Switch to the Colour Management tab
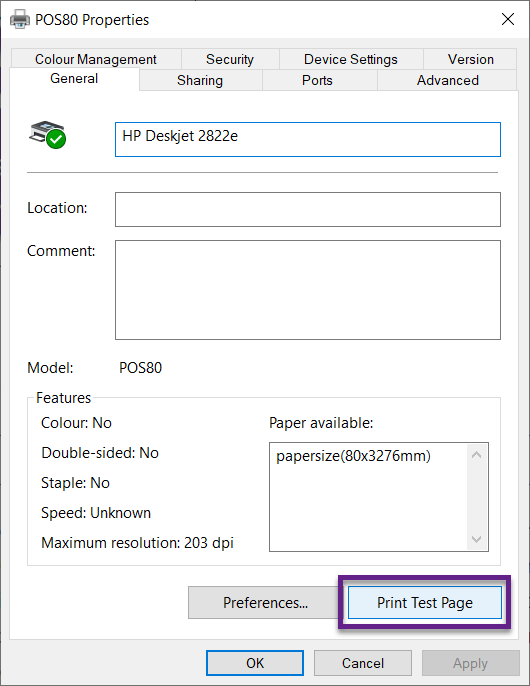530x686 pixels. pos(96,59)
